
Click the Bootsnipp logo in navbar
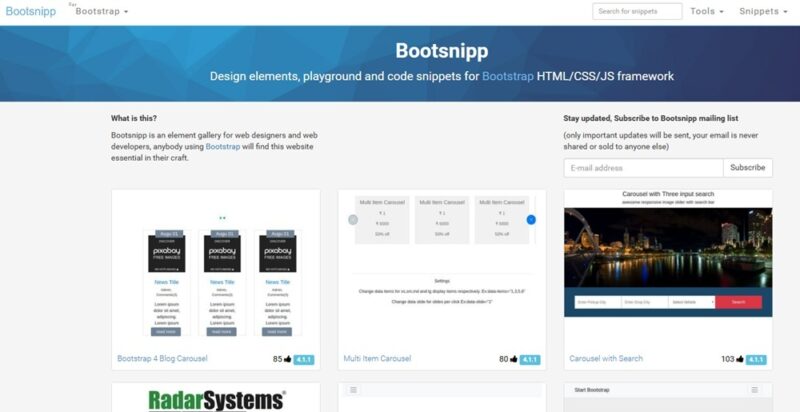(31, 11)
